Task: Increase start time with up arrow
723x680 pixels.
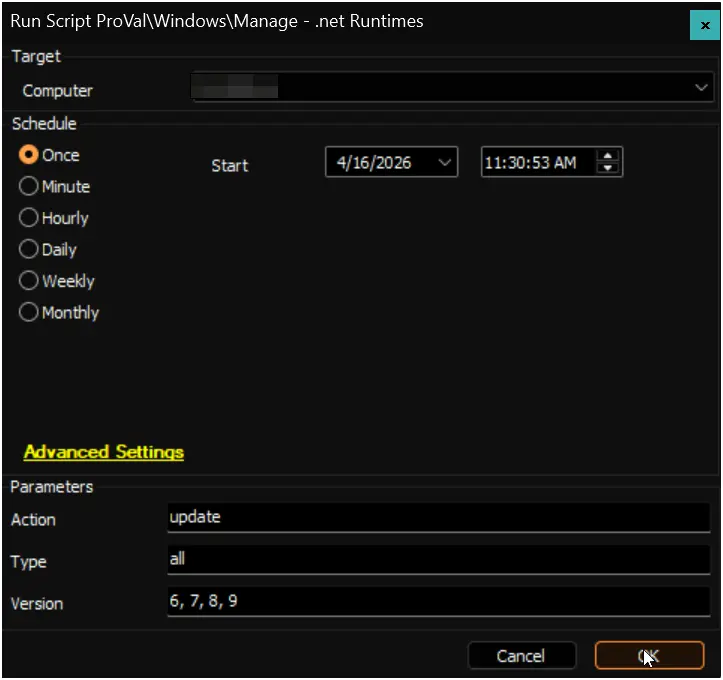Action: coord(607,156)
